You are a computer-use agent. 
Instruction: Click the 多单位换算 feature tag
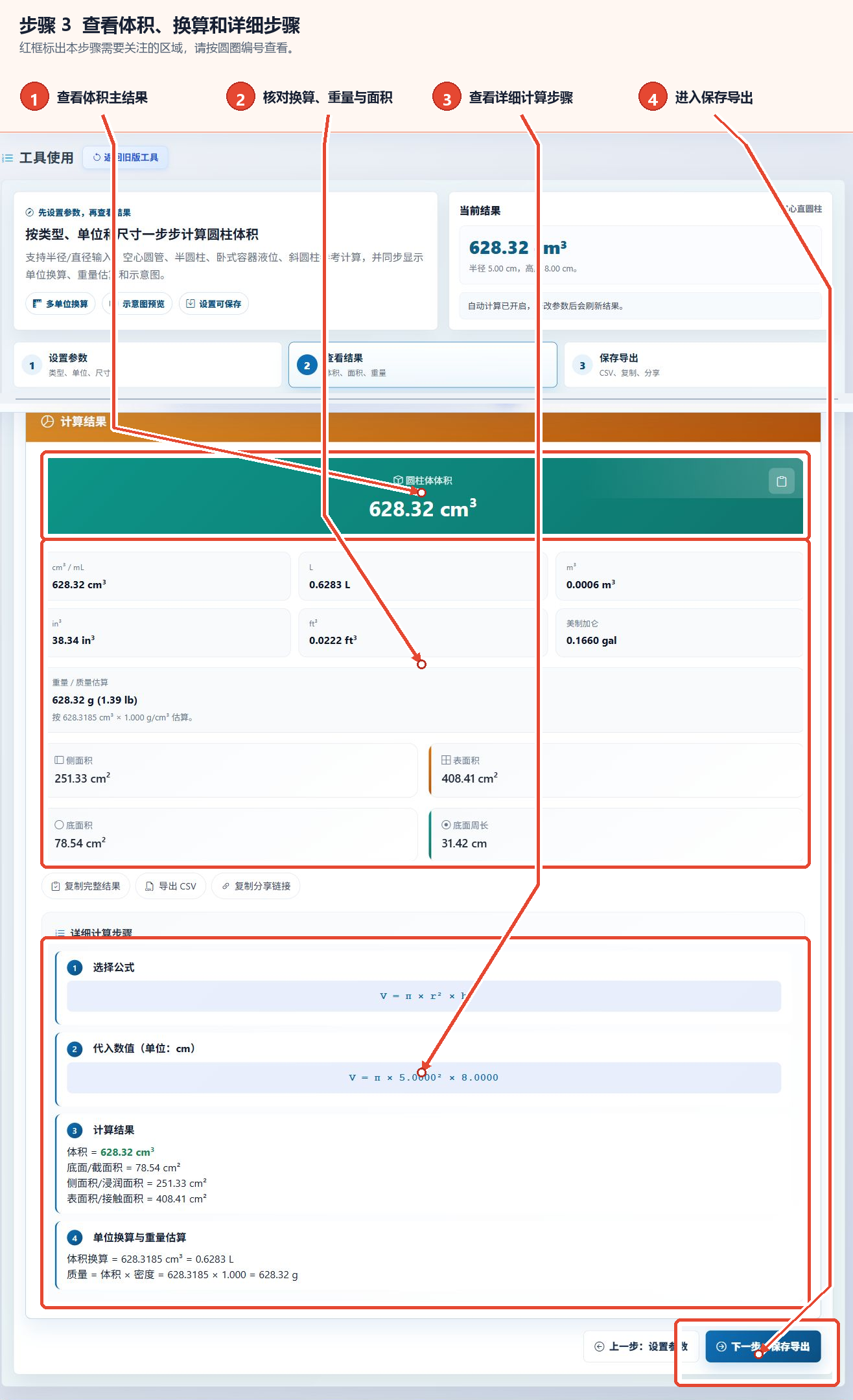click(x=61, y=304)
